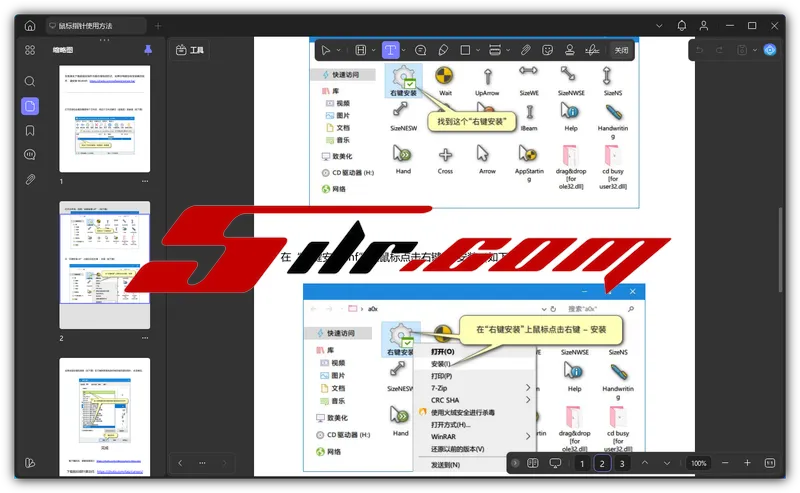Expand the rectangle shape dropdown

coord(478,50)
